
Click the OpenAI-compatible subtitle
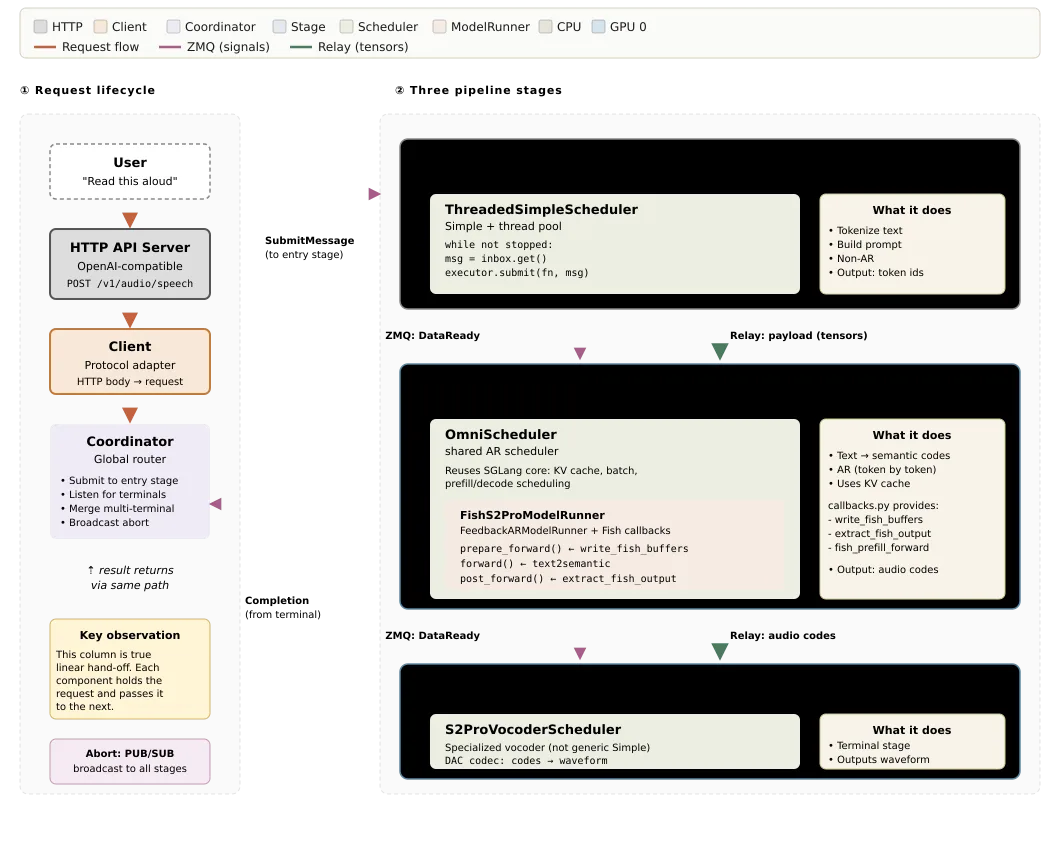pyautogui.click(x=130, y=266)
